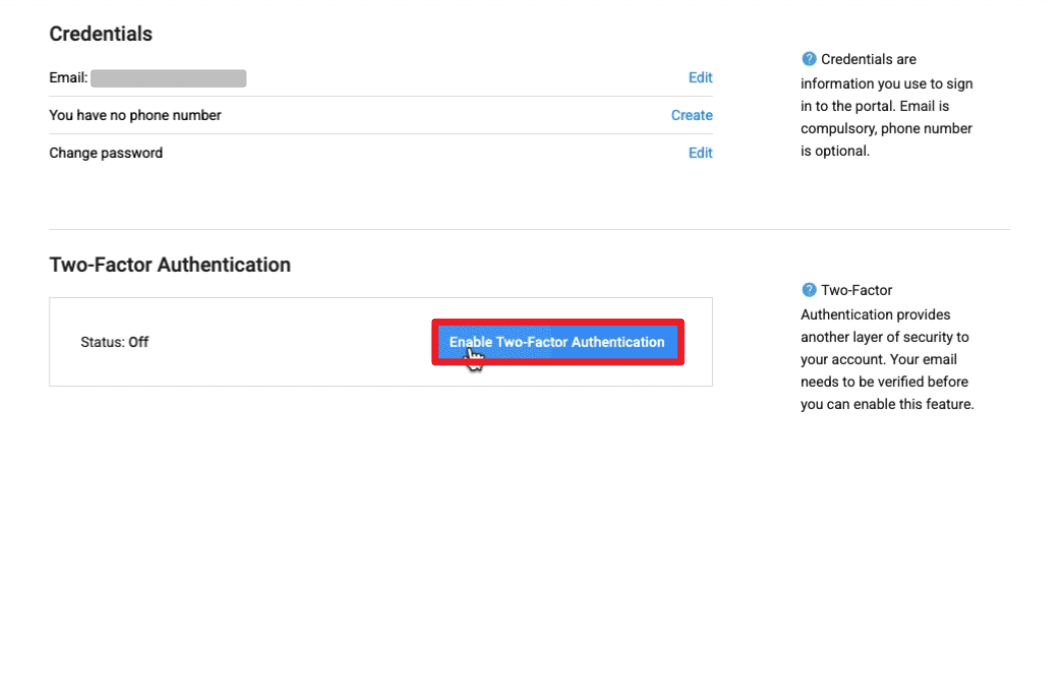The width and height of the screenshot is (1045, 699).
Task: Click the 'Change password' label
Action: [x=106, y=153]
